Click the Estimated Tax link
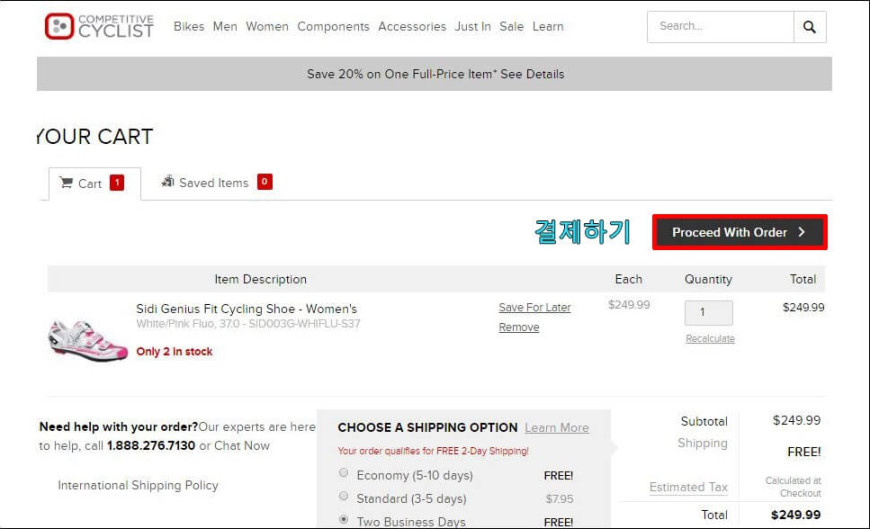This screenshot has width=870, height=529. coord(688,487)
